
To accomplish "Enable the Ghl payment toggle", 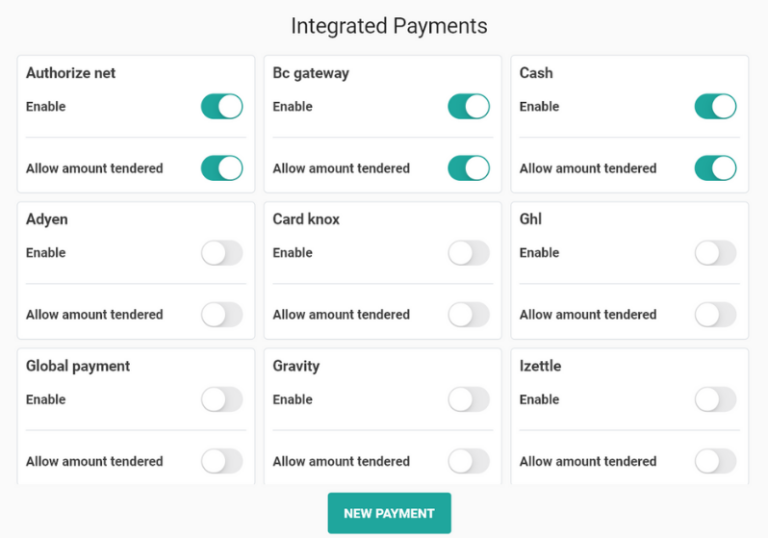I will click(715, 253).
